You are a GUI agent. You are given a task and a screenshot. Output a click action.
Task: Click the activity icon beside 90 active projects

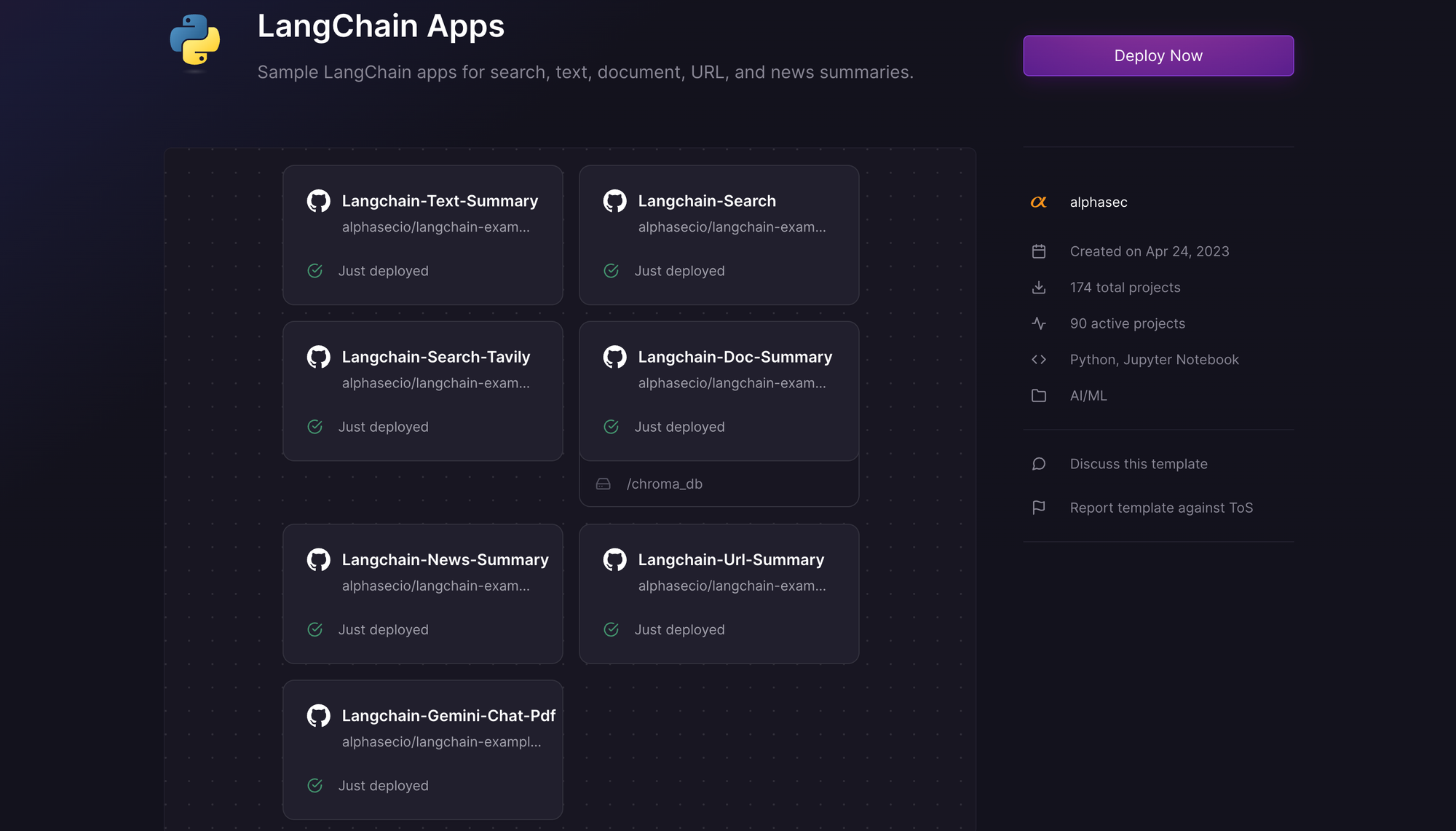pos(1039,323)
